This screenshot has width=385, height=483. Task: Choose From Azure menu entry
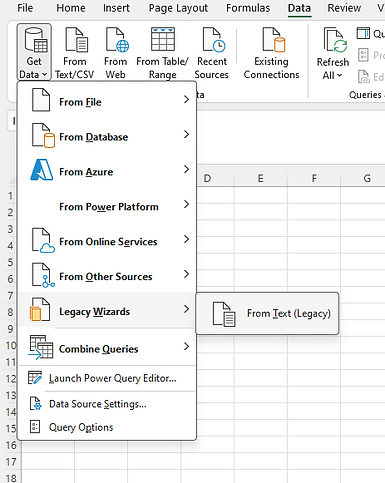(107, 171)
